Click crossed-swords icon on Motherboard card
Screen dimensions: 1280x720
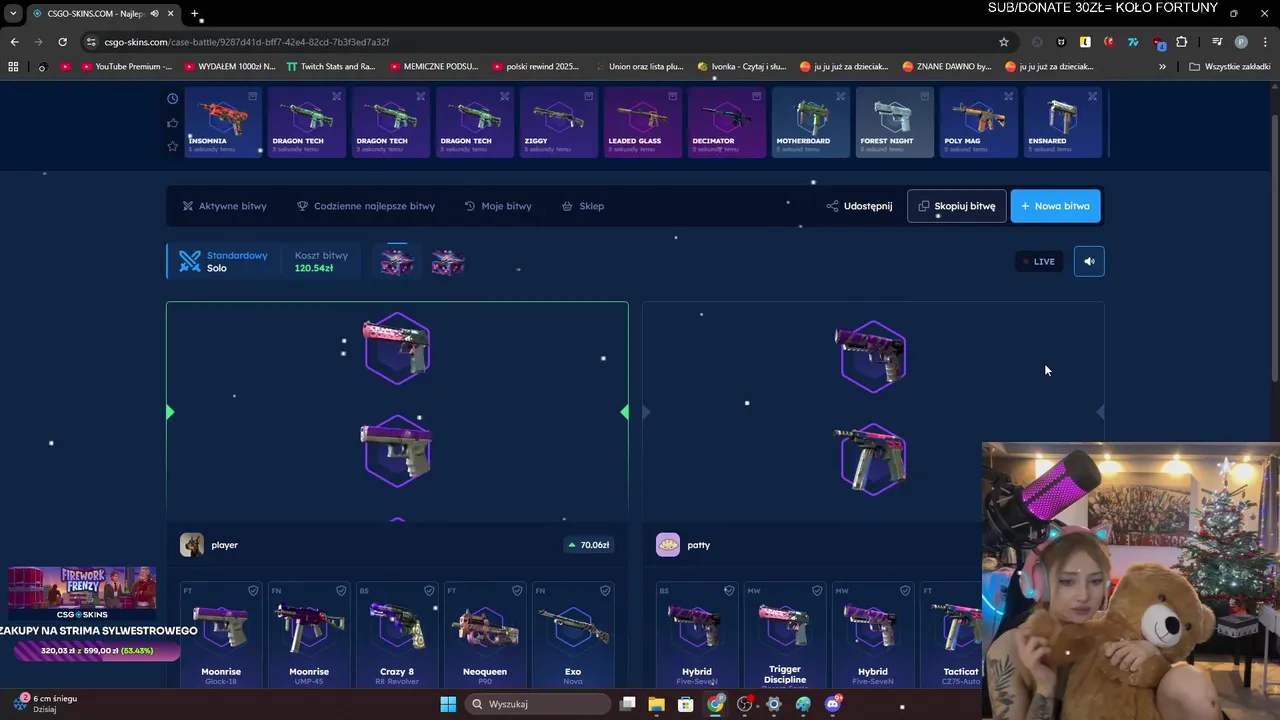pyautogui.click(x=840, y=96)
